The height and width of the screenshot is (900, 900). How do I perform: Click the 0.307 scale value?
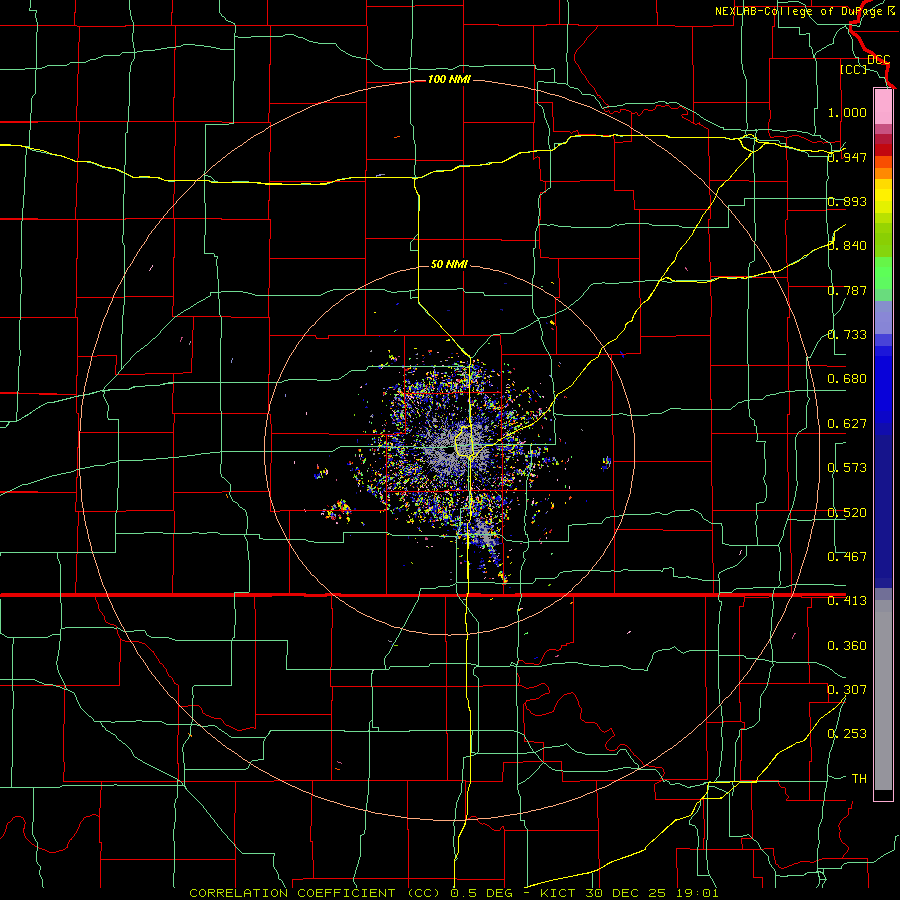point(847,690)
